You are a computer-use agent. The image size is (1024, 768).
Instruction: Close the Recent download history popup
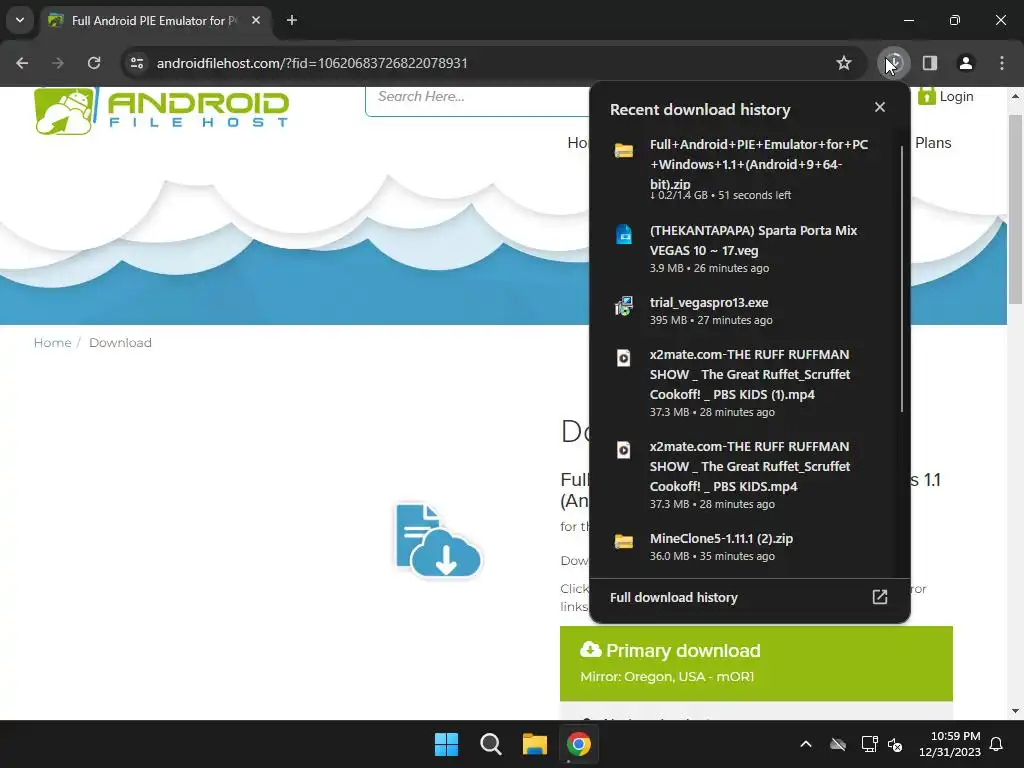click(880, 107)
